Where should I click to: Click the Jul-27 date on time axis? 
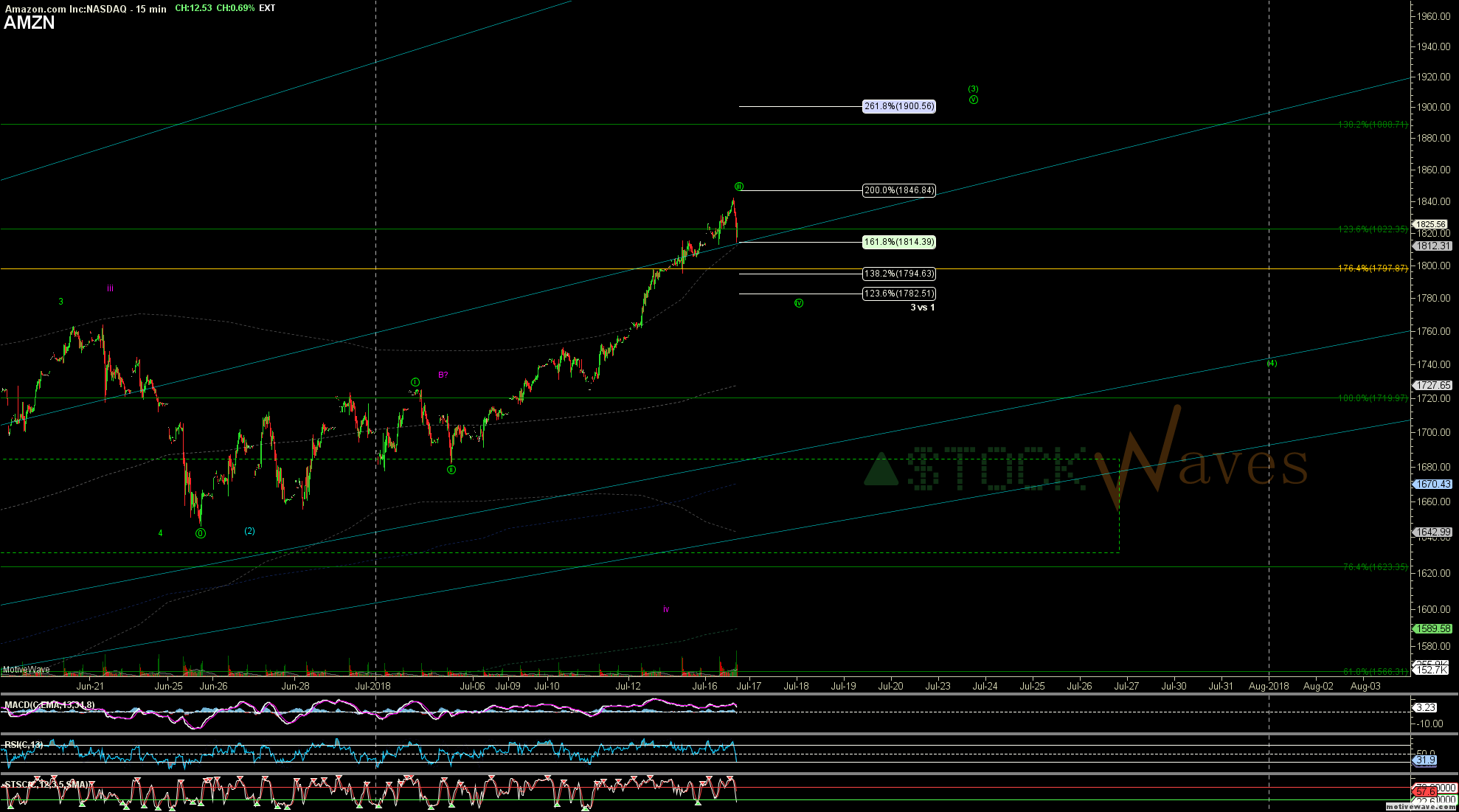tap(1126, 686)
